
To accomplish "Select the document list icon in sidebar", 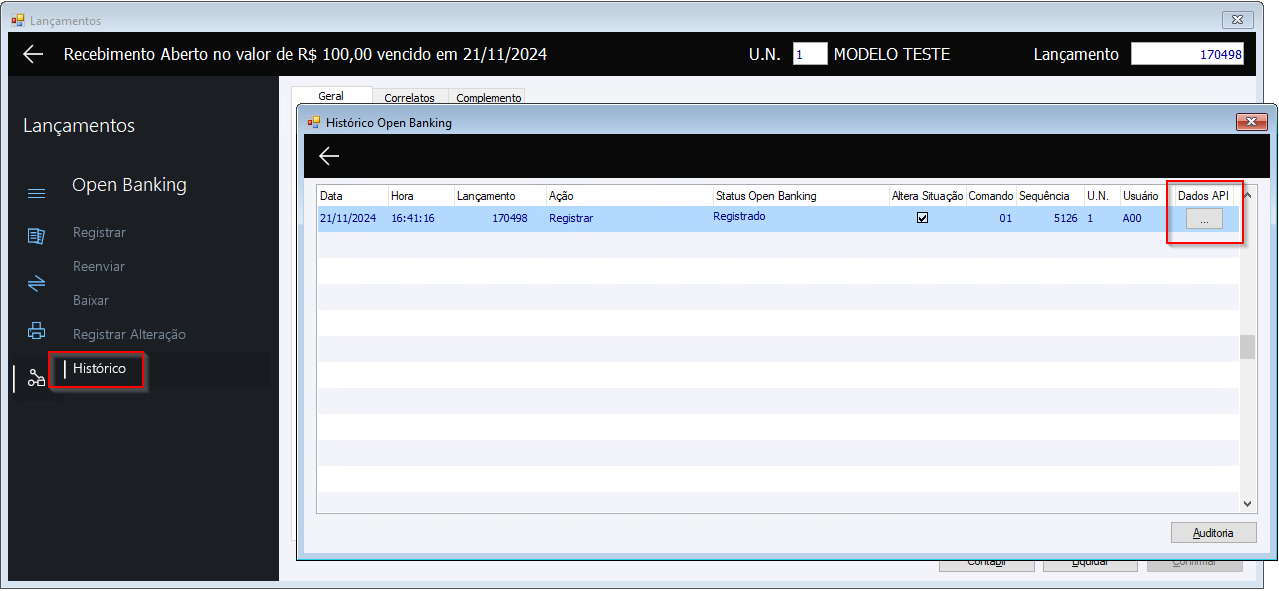I will click(36, 236).
